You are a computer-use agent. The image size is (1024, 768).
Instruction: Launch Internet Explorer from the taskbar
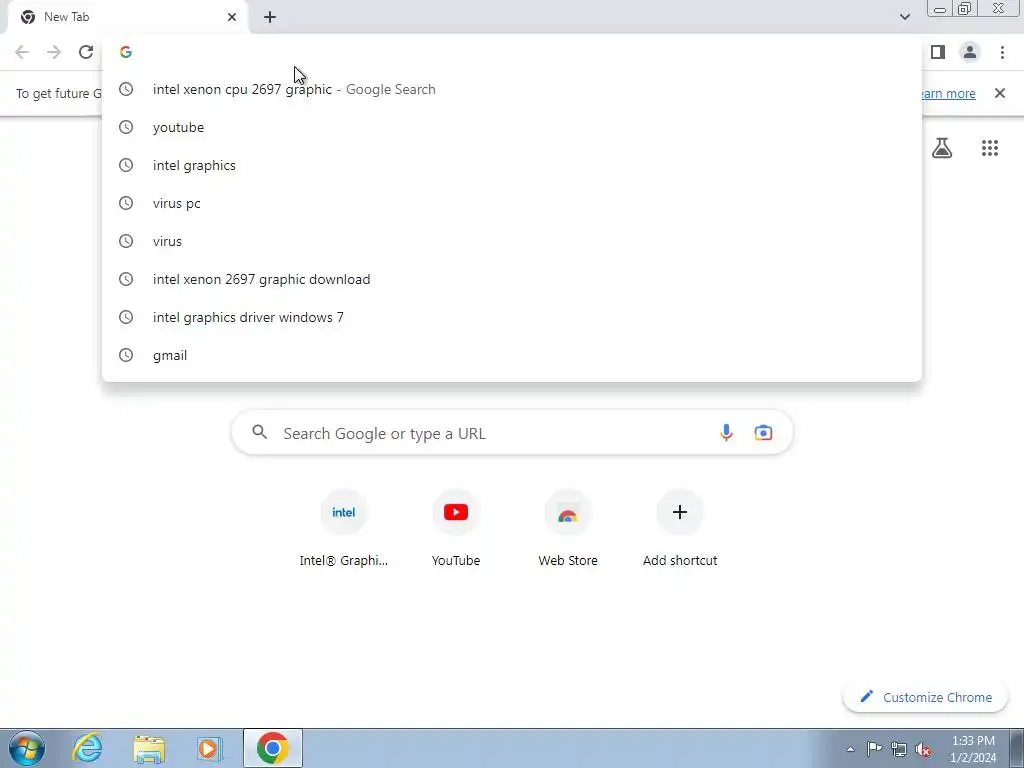coord(88,748)
